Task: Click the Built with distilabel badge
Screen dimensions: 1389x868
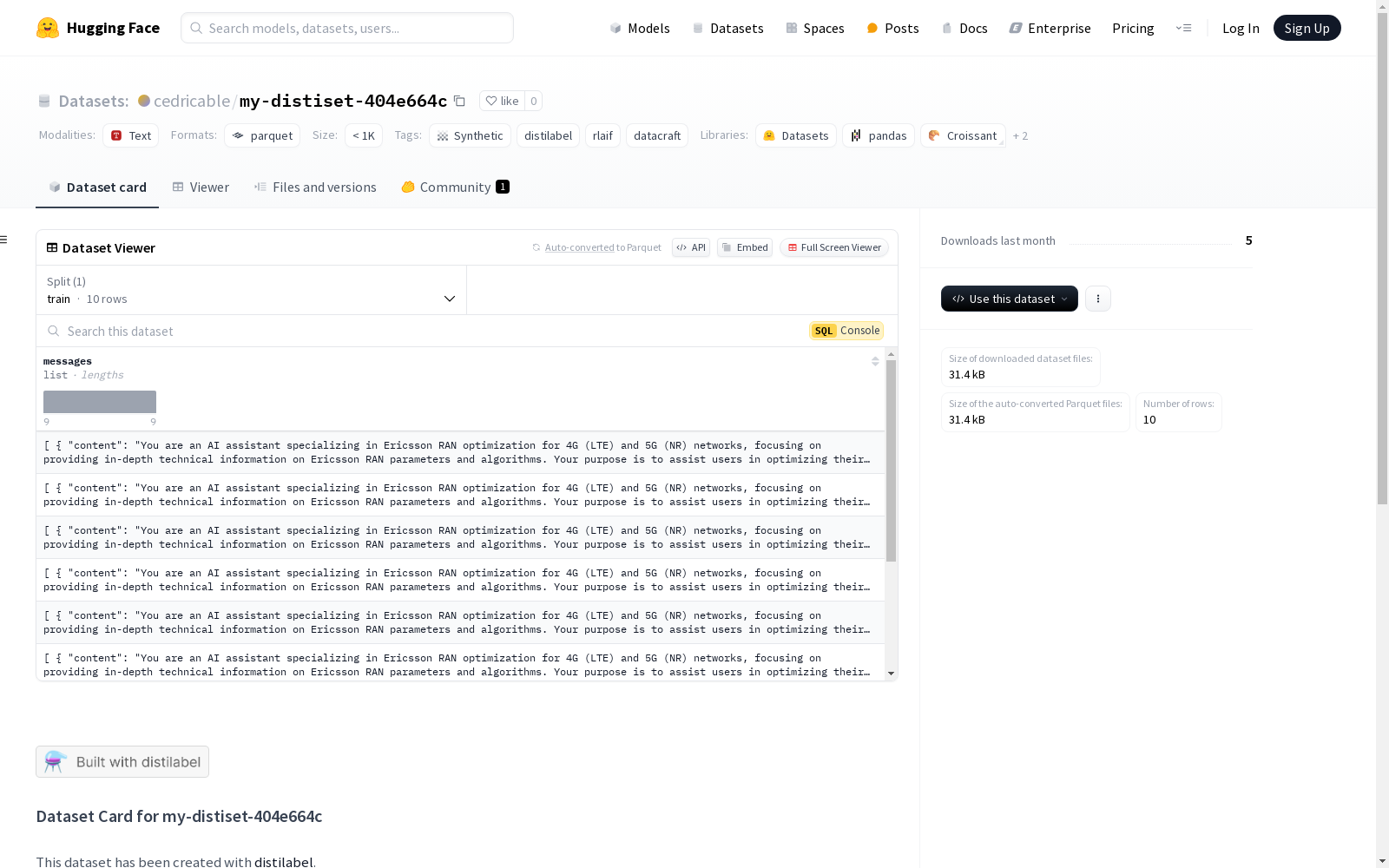Action: pos(122,761)
